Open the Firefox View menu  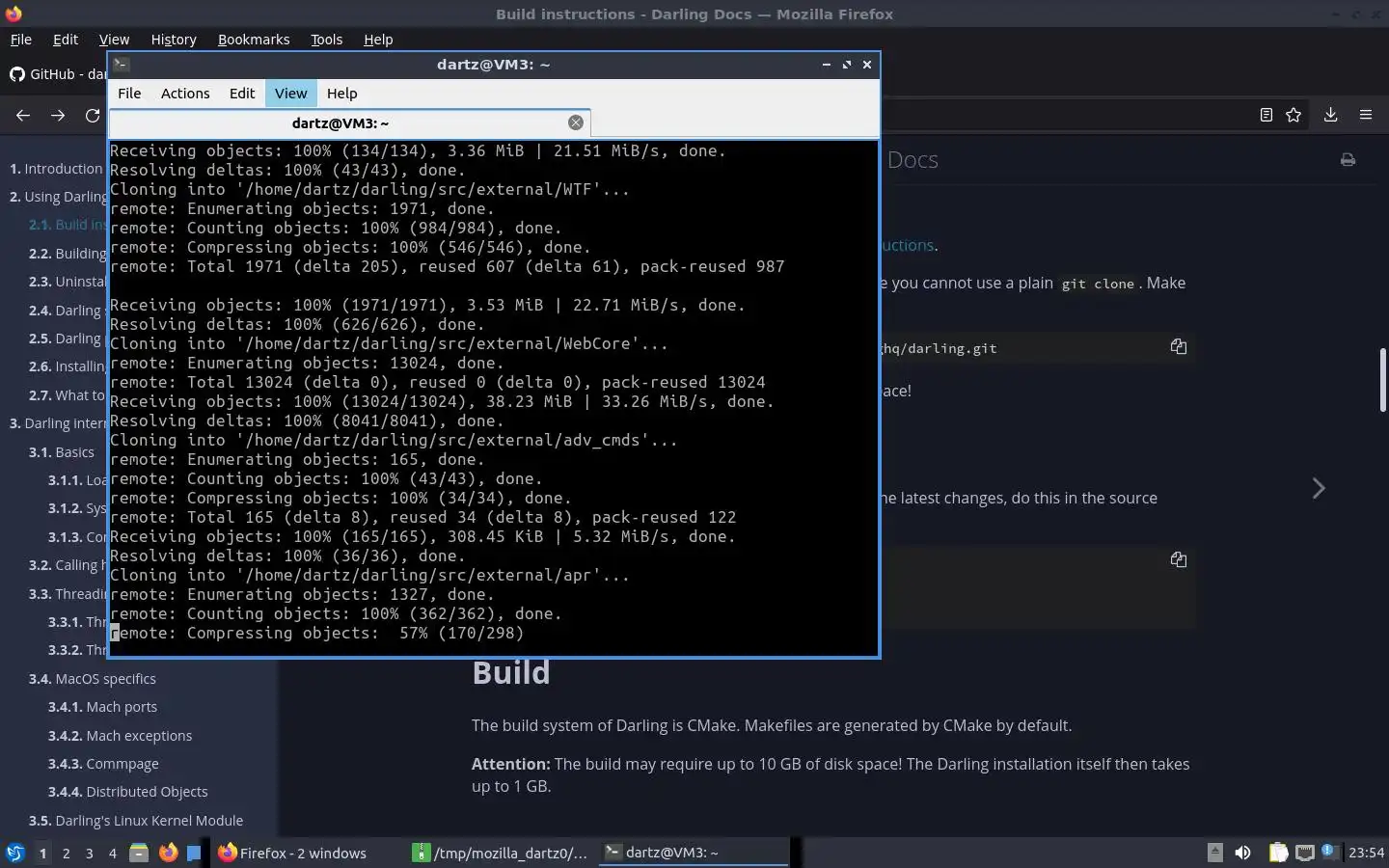coord(114,40)
